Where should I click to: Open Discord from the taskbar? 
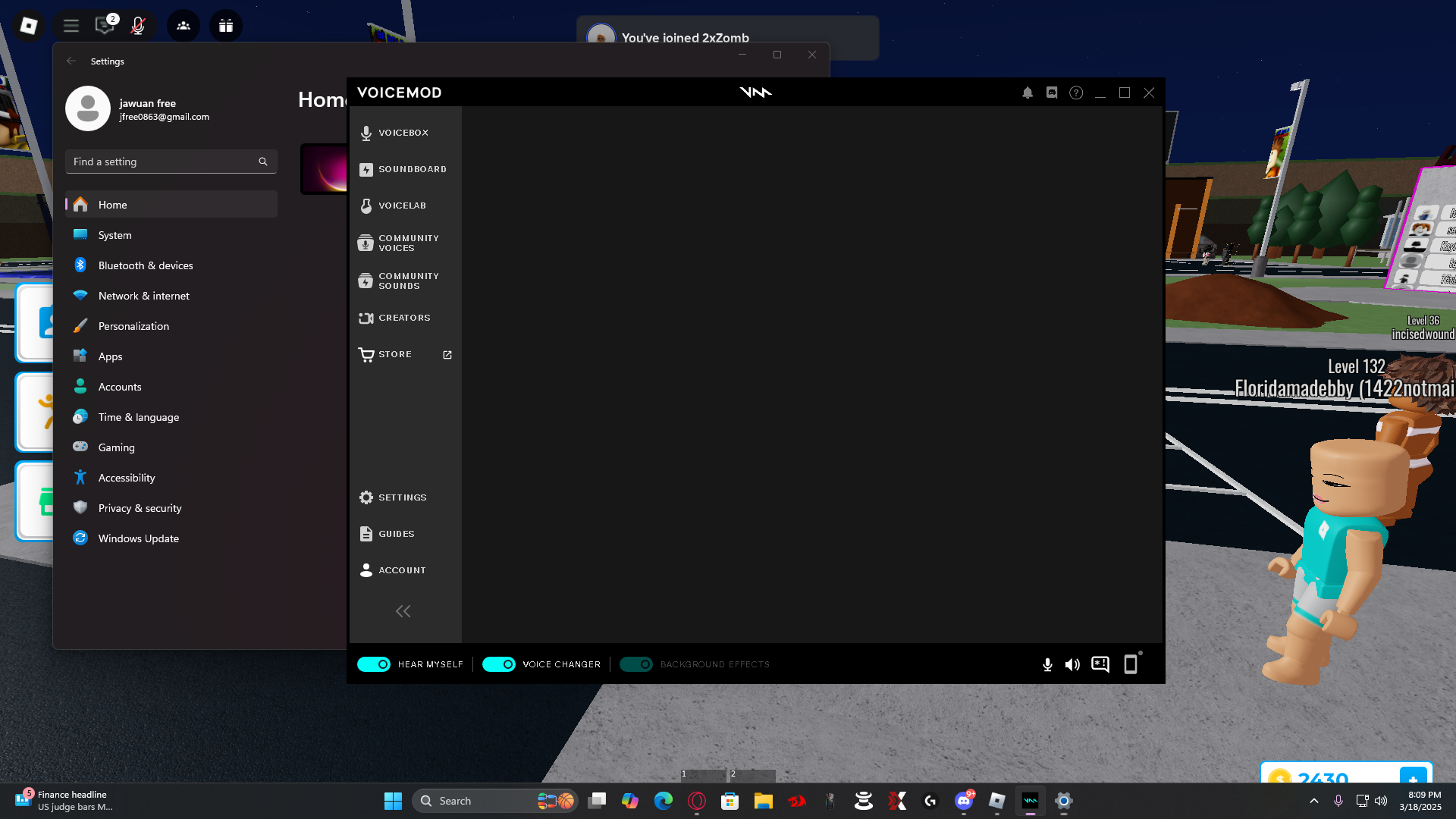[964, 801]
